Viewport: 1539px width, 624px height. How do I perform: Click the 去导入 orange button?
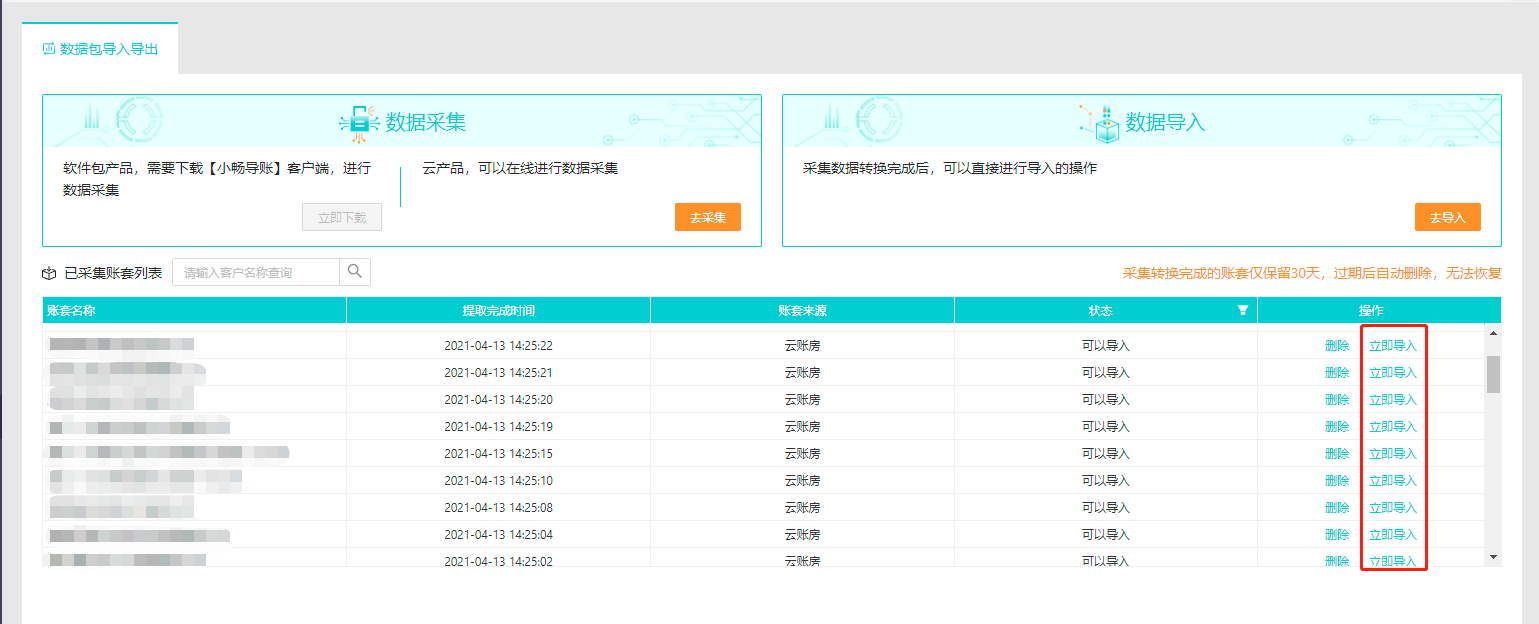[1448, 217]
